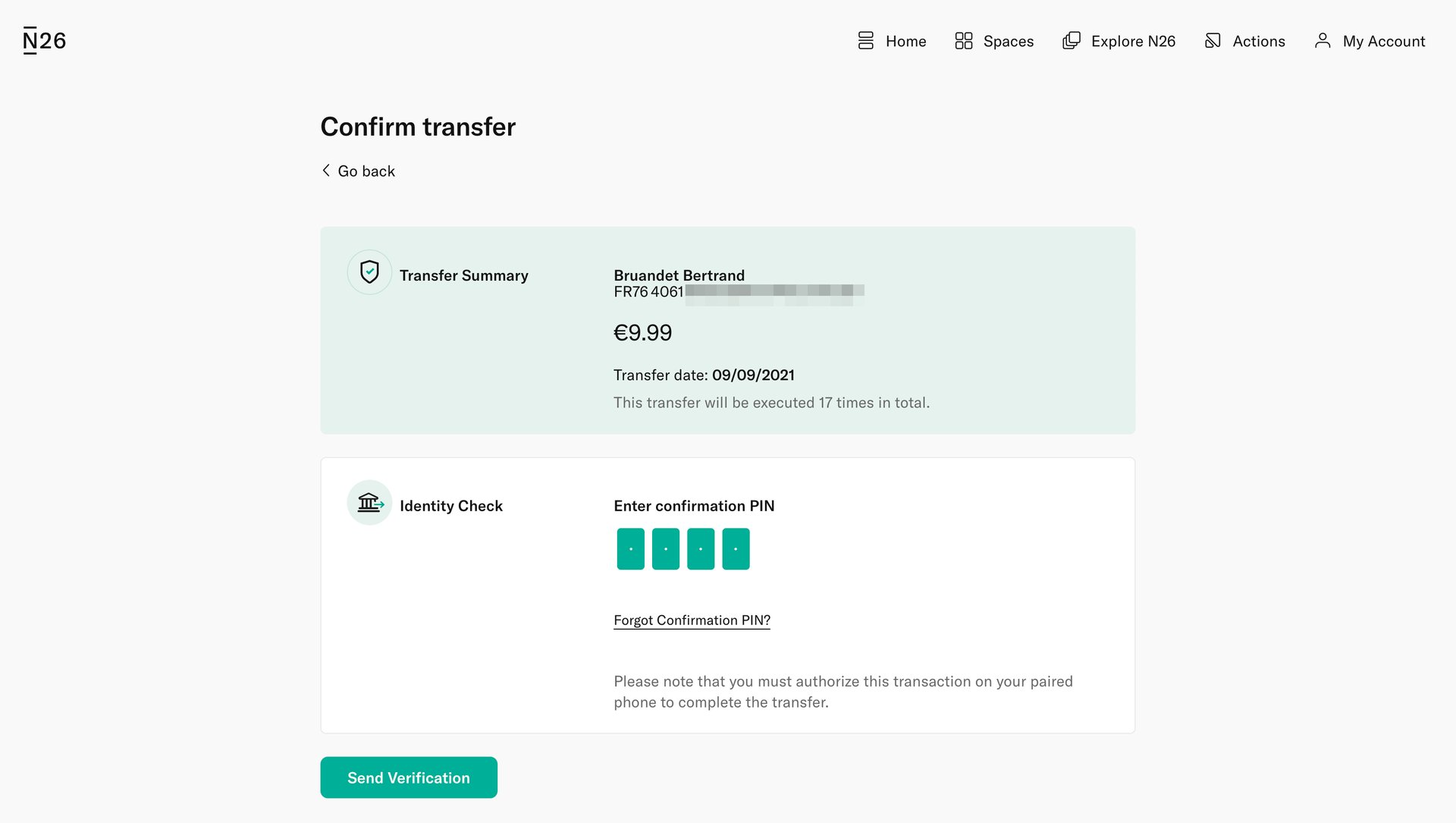Click the first PIN digit box

(629, 548)
